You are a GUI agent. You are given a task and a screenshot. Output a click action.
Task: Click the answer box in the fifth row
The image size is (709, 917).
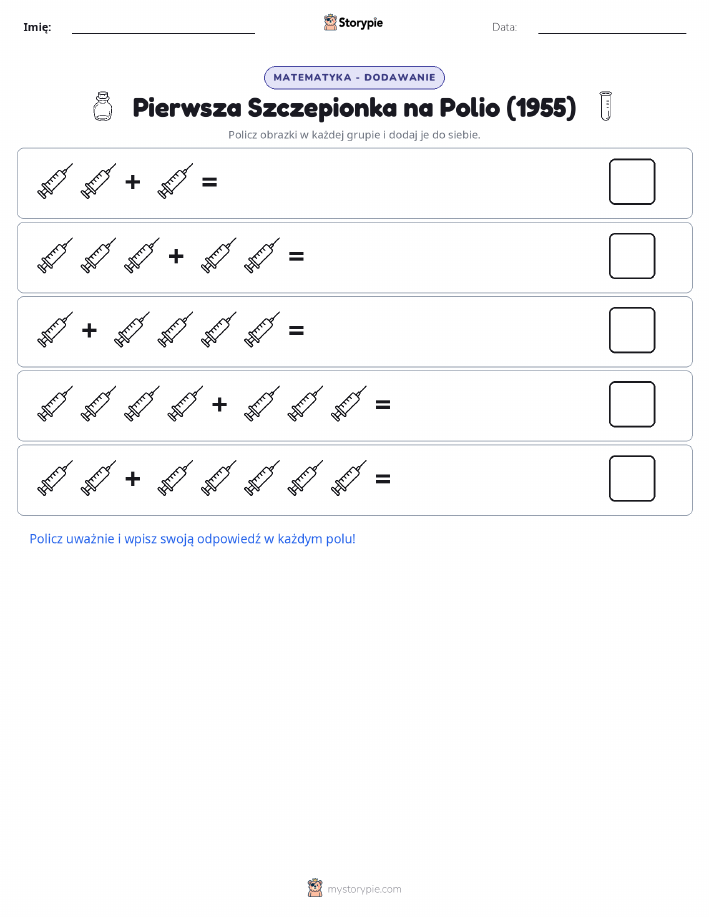(x=632, y=479)
